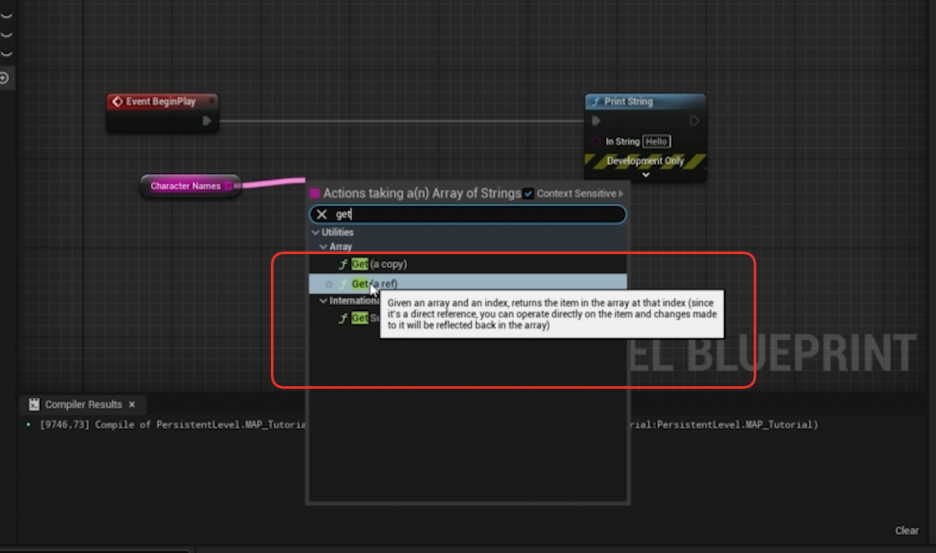Click Print String function icon

point(595,102)
